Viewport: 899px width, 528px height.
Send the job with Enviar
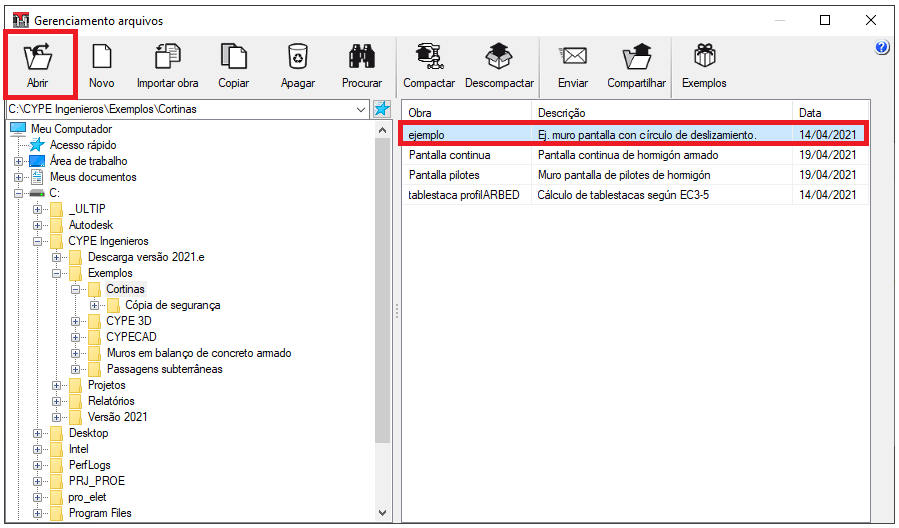pos(573,65)
